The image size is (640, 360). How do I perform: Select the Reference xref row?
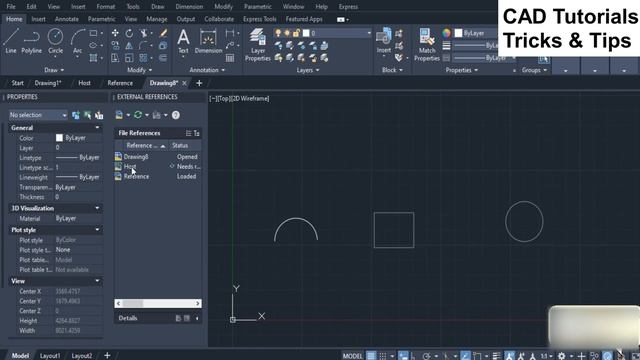[x=158, y=176]
